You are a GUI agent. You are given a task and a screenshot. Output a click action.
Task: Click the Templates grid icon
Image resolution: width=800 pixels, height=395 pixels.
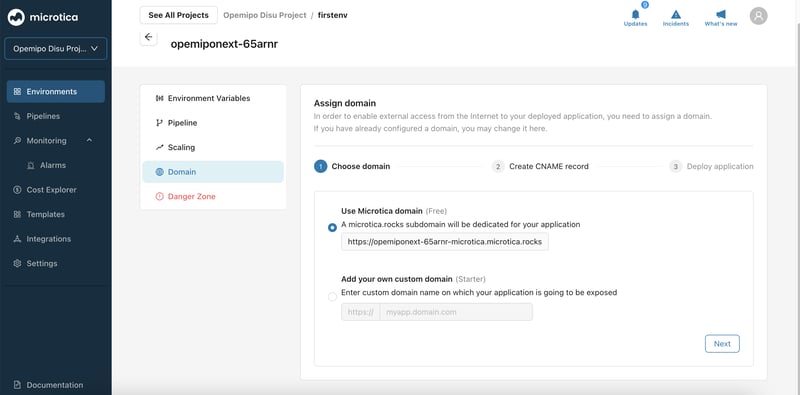pos(17,214)
